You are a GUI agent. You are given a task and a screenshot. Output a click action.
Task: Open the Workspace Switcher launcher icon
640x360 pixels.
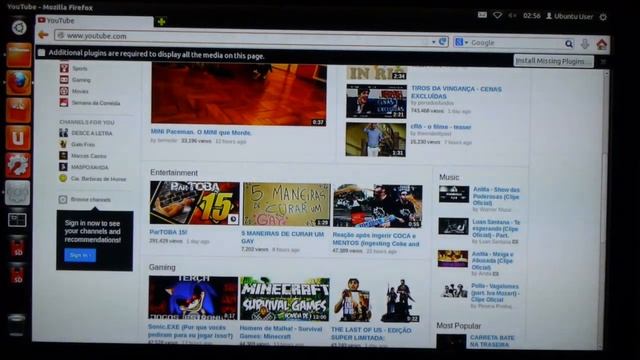[17, 220]
